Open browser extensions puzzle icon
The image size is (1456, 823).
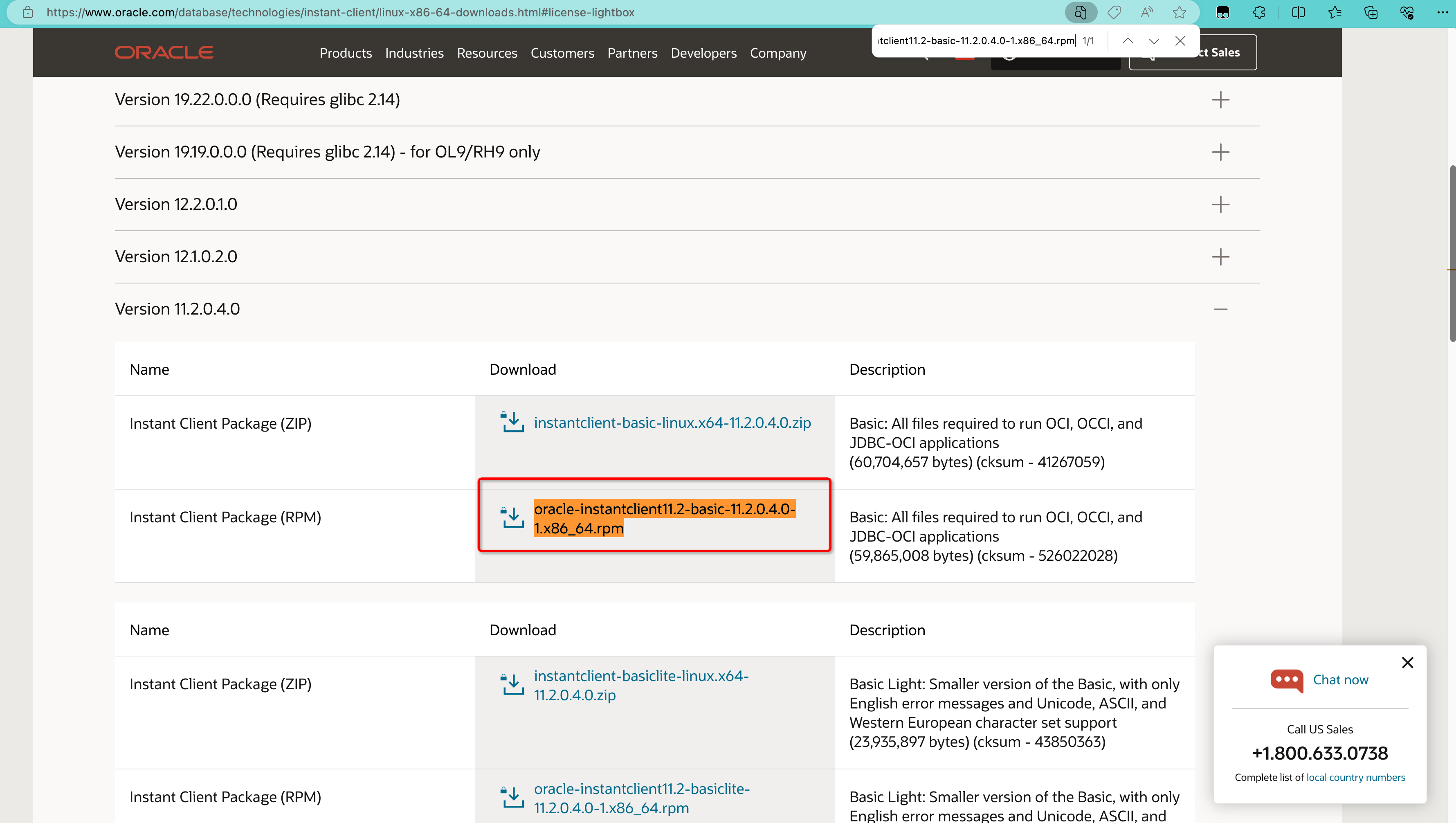point(1259,12)
